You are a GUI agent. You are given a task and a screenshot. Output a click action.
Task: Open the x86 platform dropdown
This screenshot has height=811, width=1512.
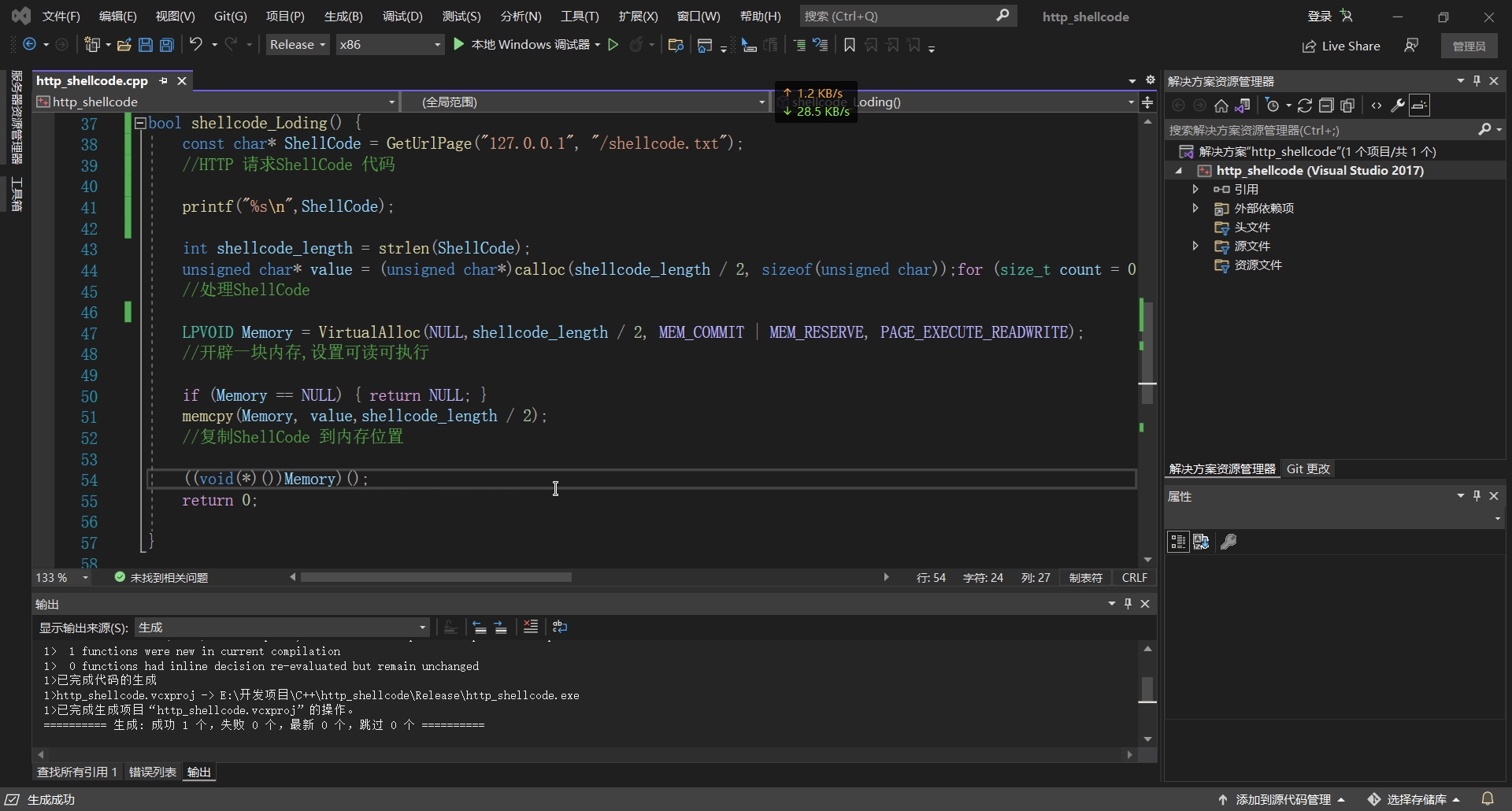(390, 45)
